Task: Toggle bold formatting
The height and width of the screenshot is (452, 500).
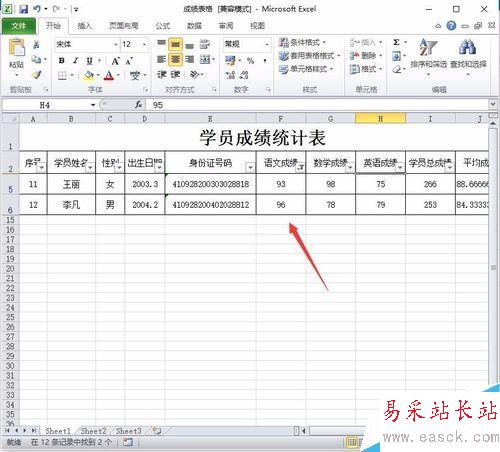Action: (x=61, y=60)
